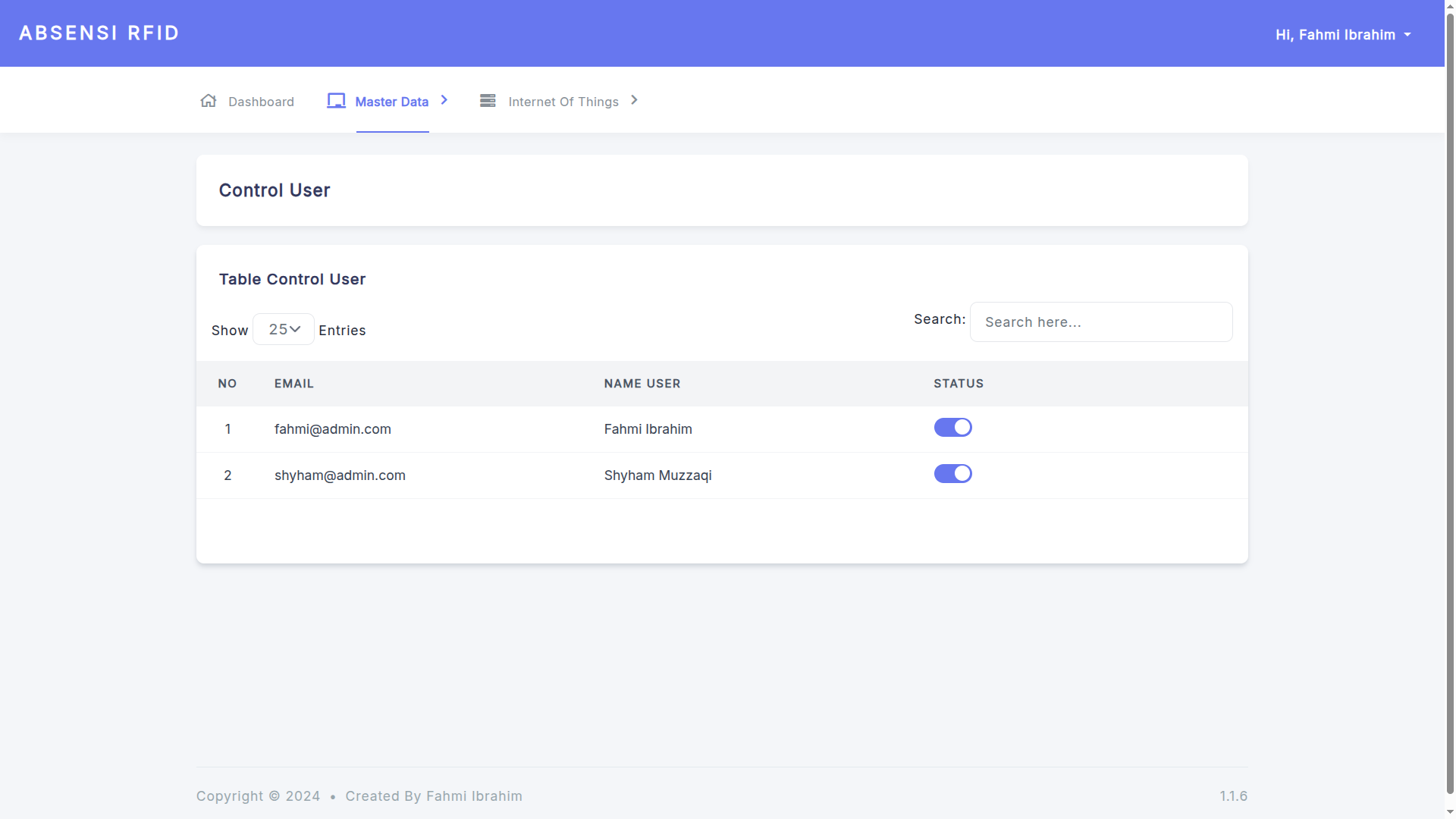Toggle status for Shyham Muzzaqi
The image size is (1456, 819).
click(x=952, y=474)
